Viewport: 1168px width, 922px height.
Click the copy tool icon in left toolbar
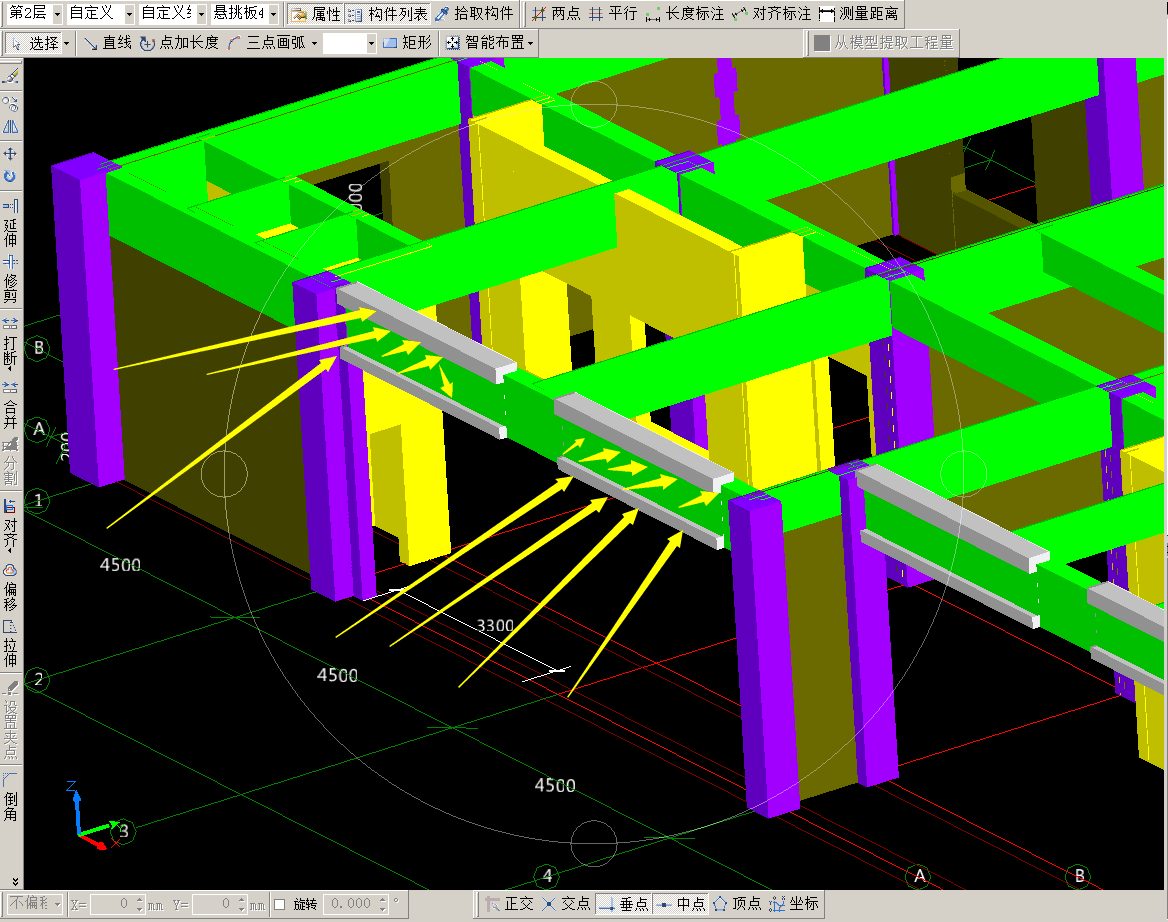[x=10, y=103]
